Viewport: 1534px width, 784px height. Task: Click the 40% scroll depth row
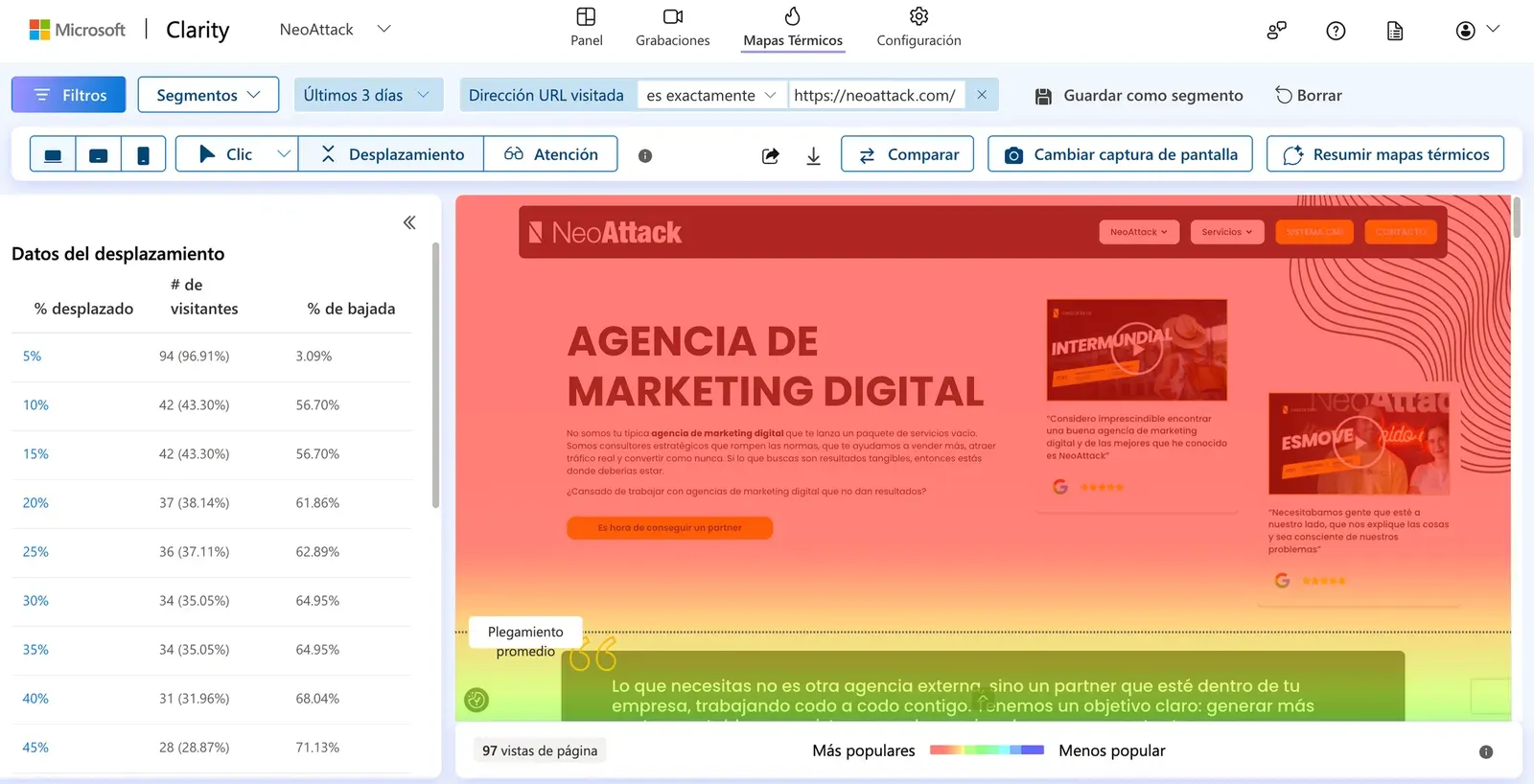tap(211, 699)
